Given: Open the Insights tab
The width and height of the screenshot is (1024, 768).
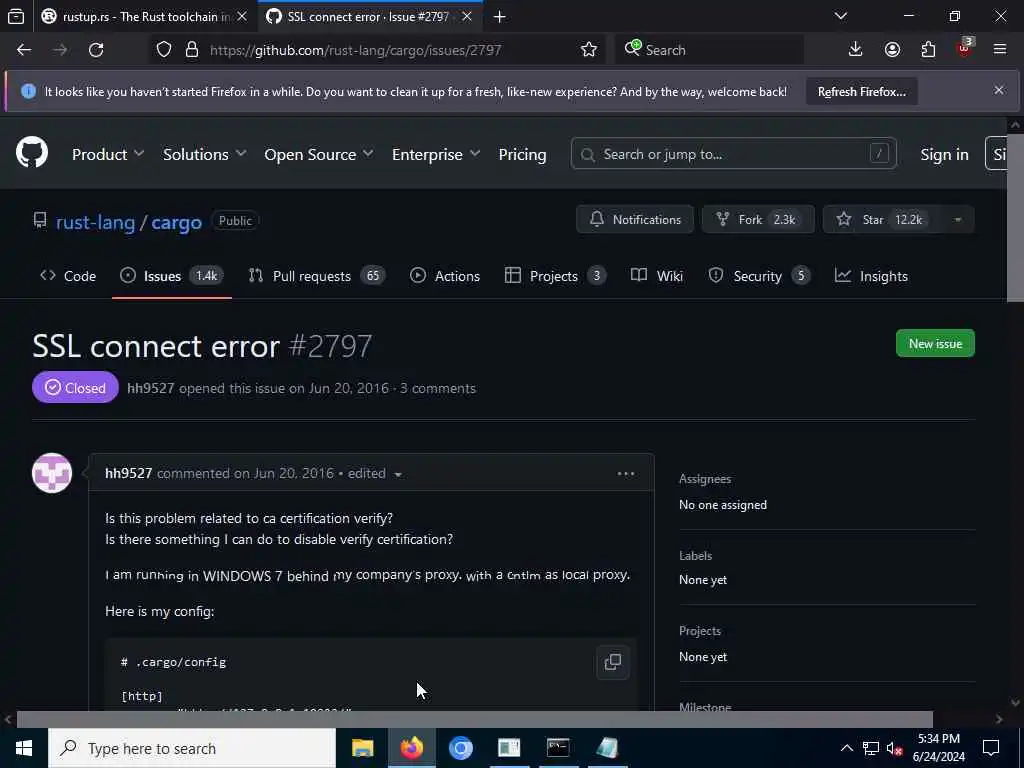Looking at the screenshot, I should [871, 276].
